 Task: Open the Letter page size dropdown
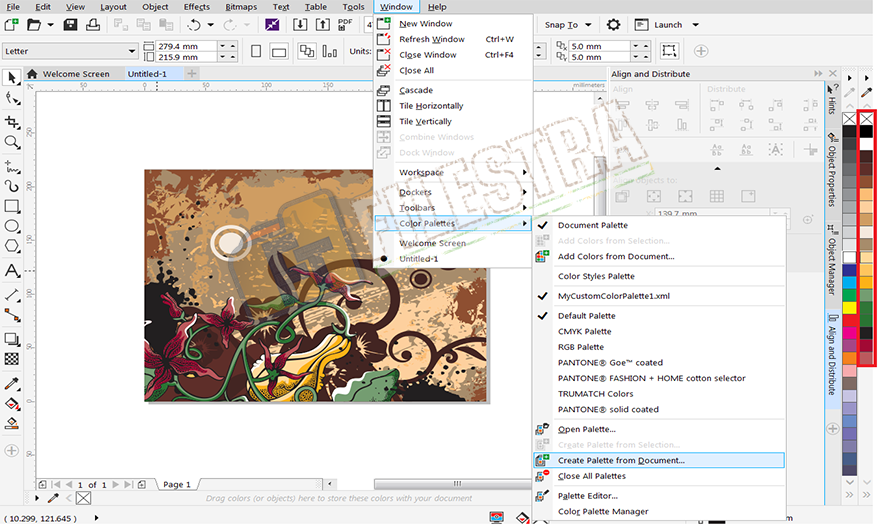click(132, 51)
